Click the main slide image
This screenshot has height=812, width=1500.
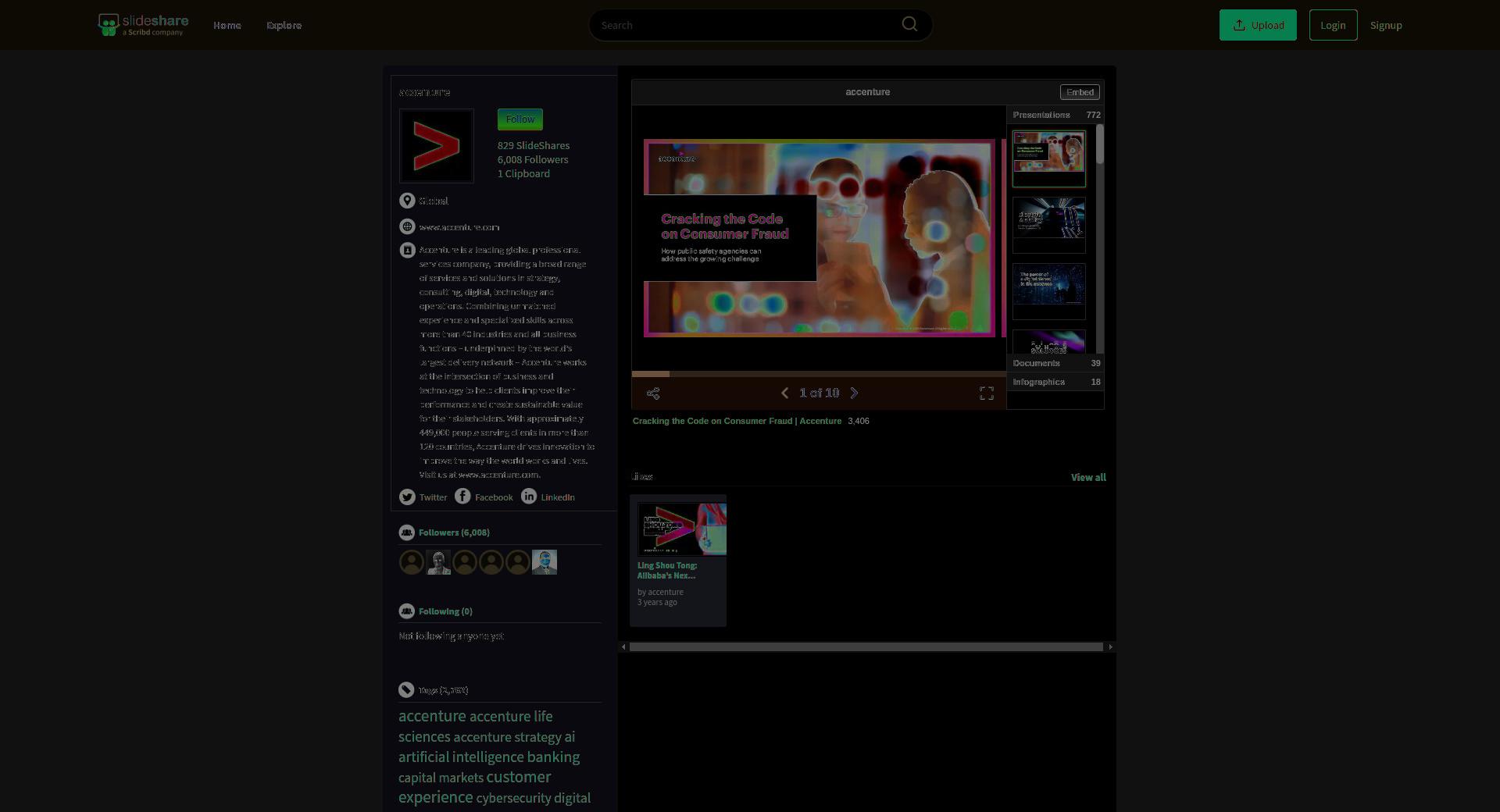819,238
